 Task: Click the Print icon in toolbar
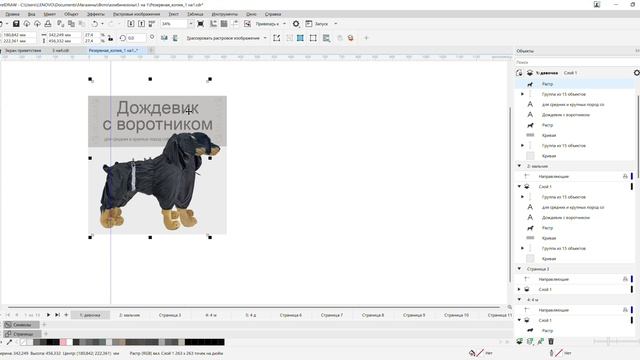(48, 24)
